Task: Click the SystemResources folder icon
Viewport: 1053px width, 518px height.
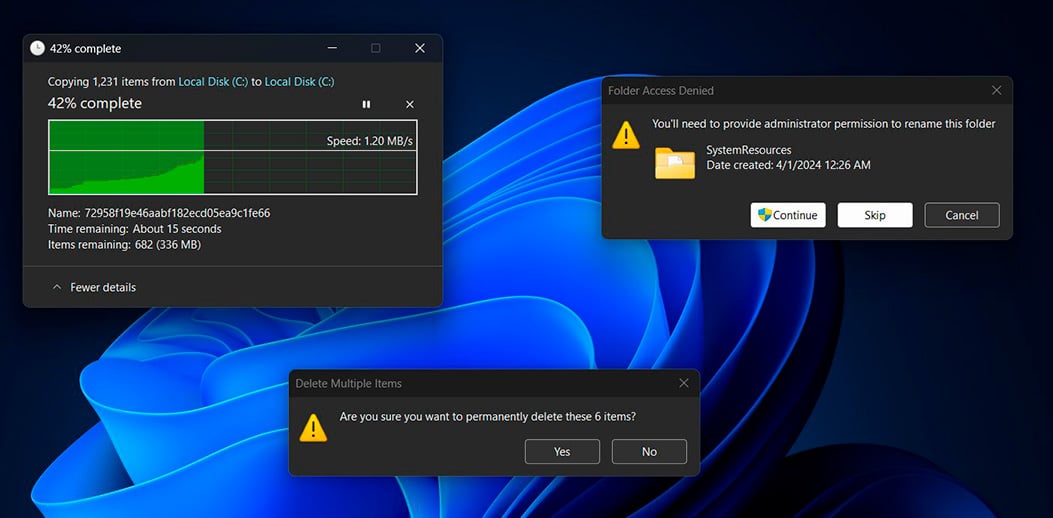Action: [675, 162]
